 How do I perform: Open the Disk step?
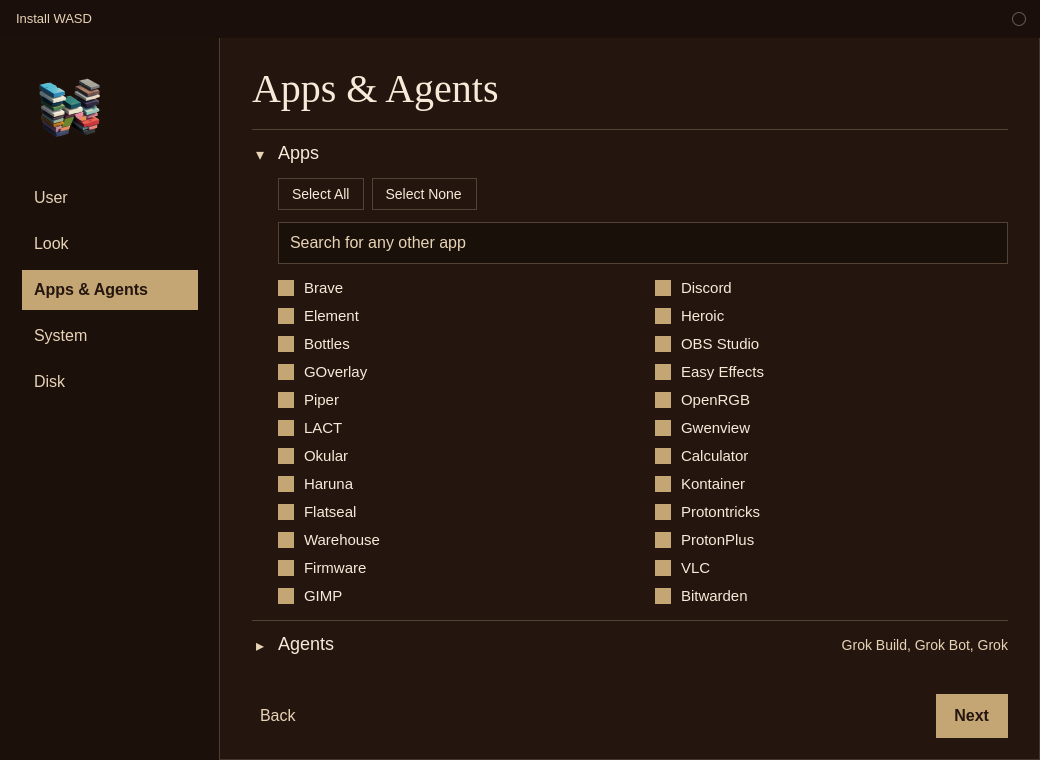(x=109, y=381)
